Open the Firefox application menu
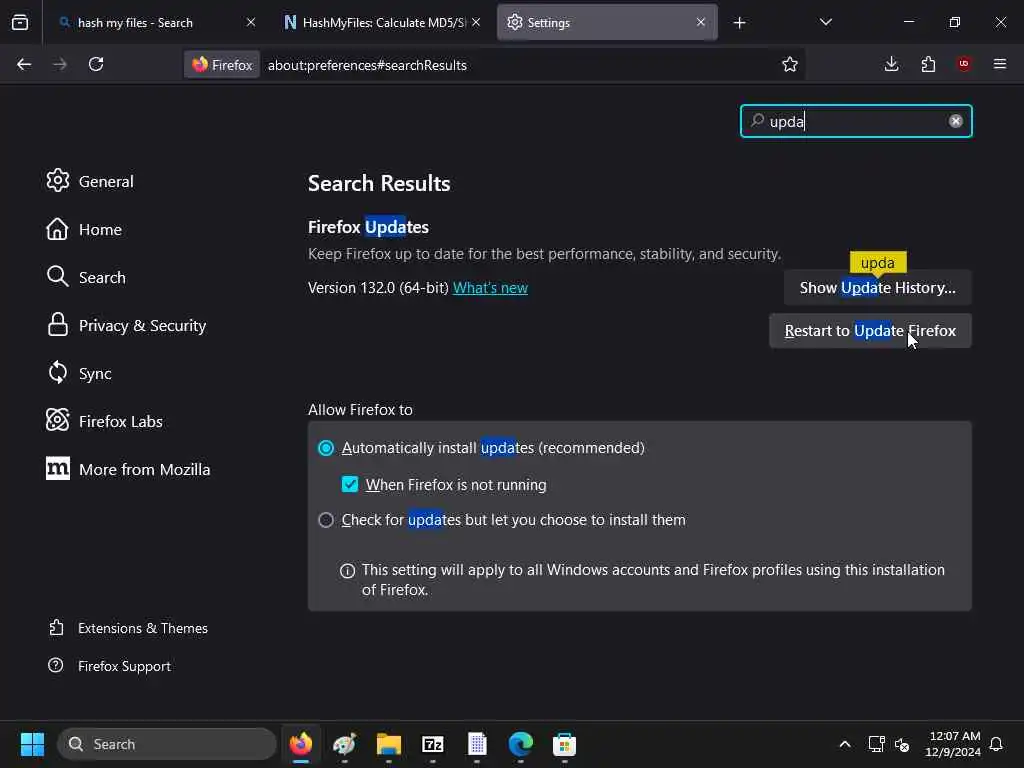 (1000, 64)
